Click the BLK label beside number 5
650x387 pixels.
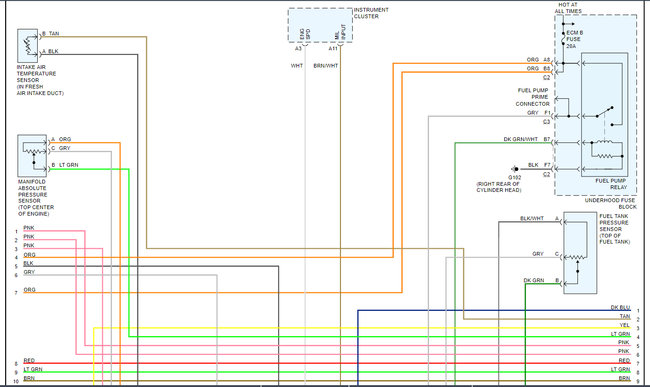tap(29, 263)
